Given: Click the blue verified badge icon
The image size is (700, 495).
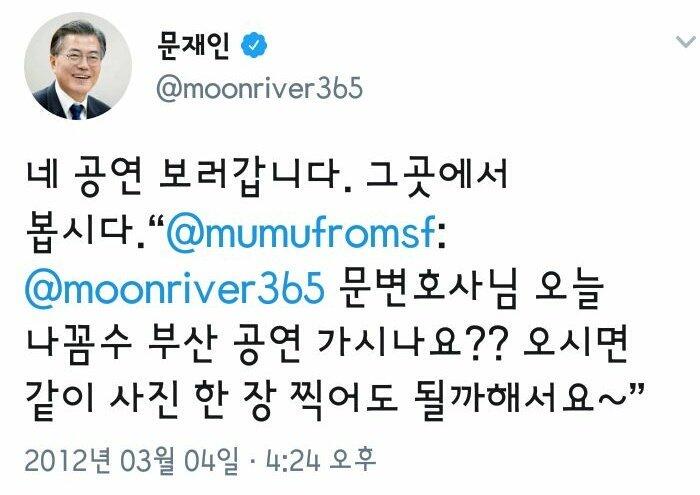Looking at the screenshot, I should (254, 45).
